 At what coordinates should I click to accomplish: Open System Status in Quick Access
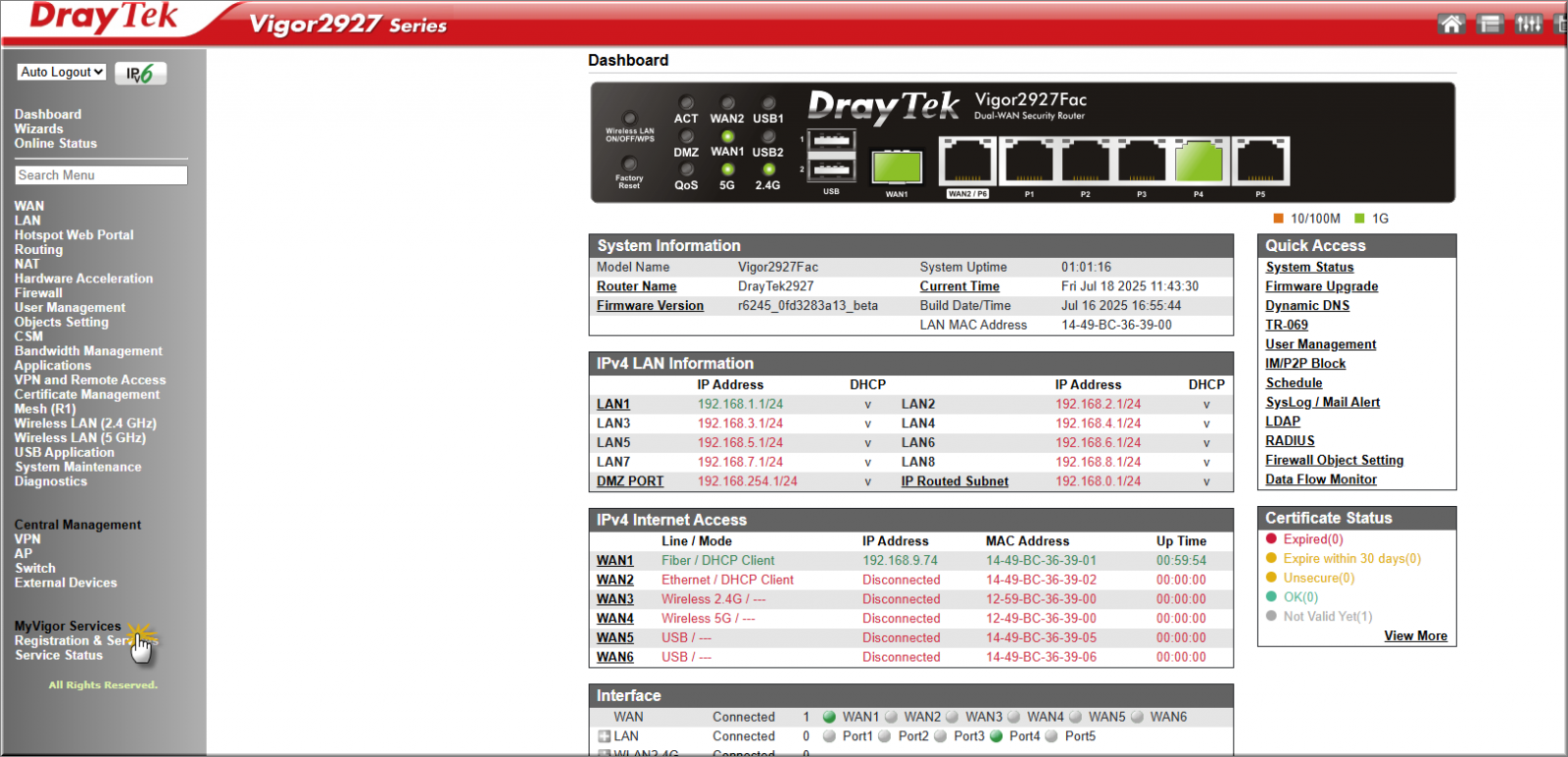tap(1309, 267)
